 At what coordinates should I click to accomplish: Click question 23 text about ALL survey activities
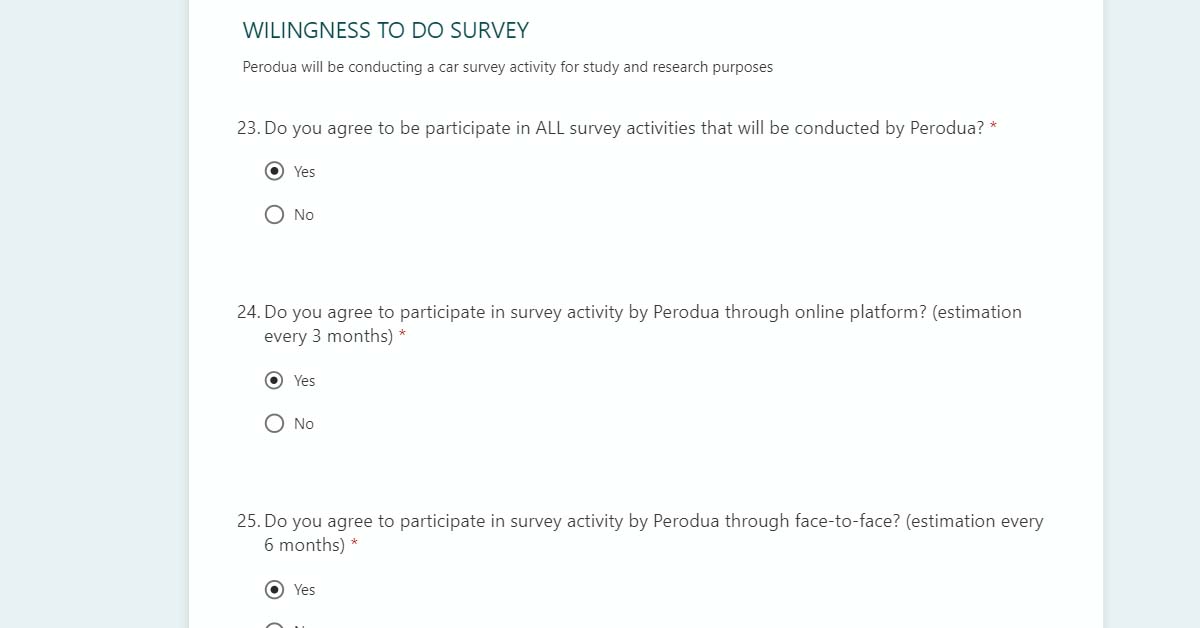(x=624, y=128)
